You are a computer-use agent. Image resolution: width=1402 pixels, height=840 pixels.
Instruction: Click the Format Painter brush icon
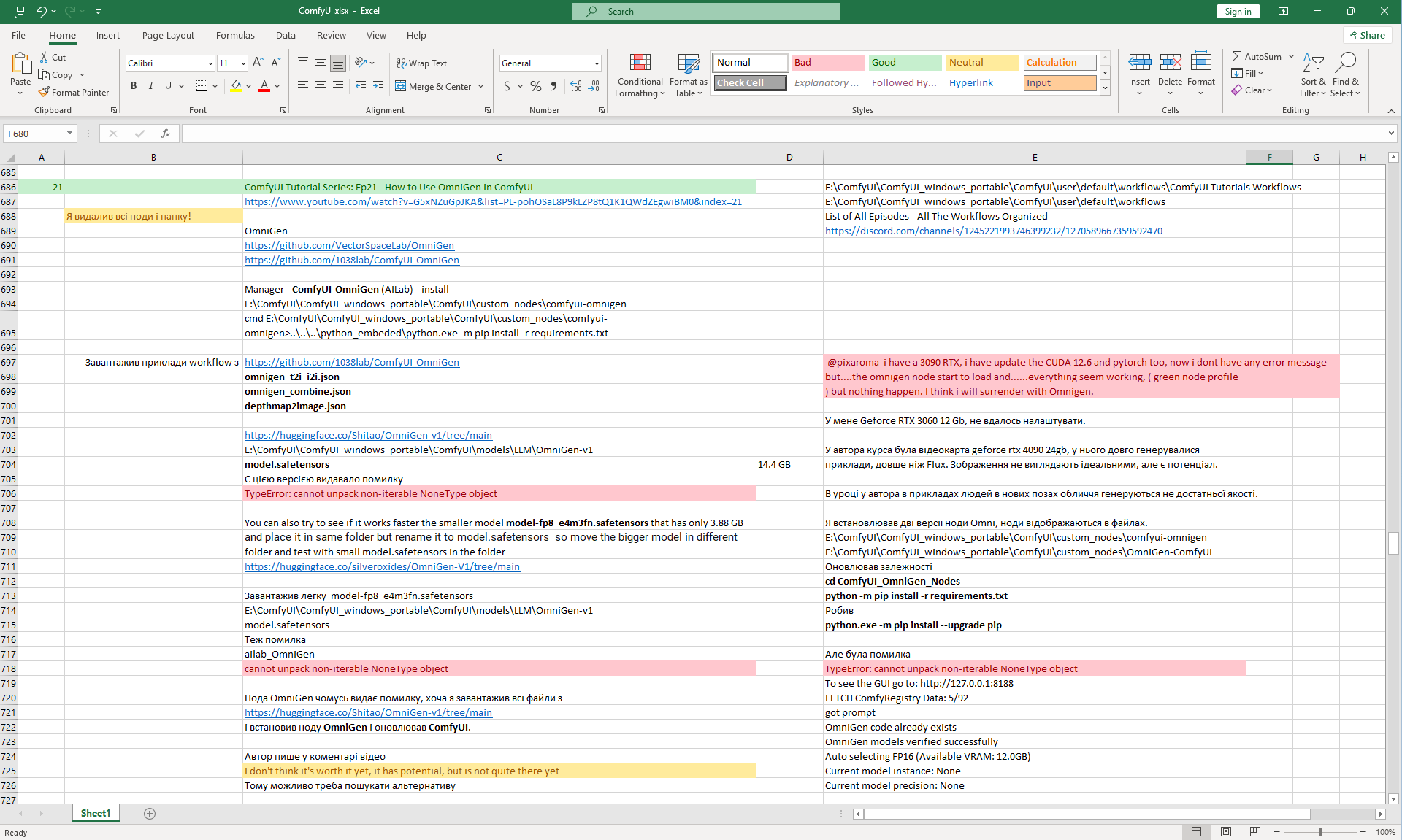[x=45, y=92]
